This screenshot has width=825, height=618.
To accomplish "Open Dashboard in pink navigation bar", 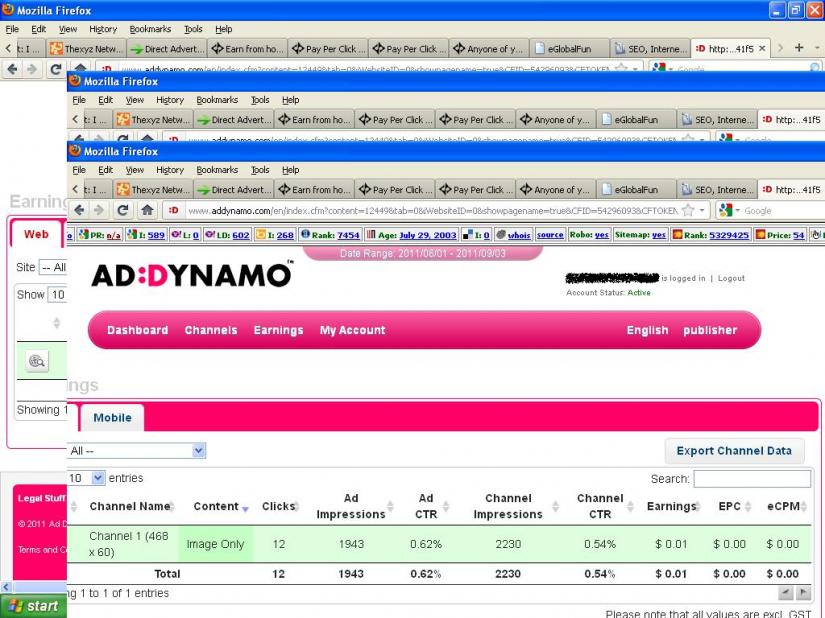I will coord(138,330).
